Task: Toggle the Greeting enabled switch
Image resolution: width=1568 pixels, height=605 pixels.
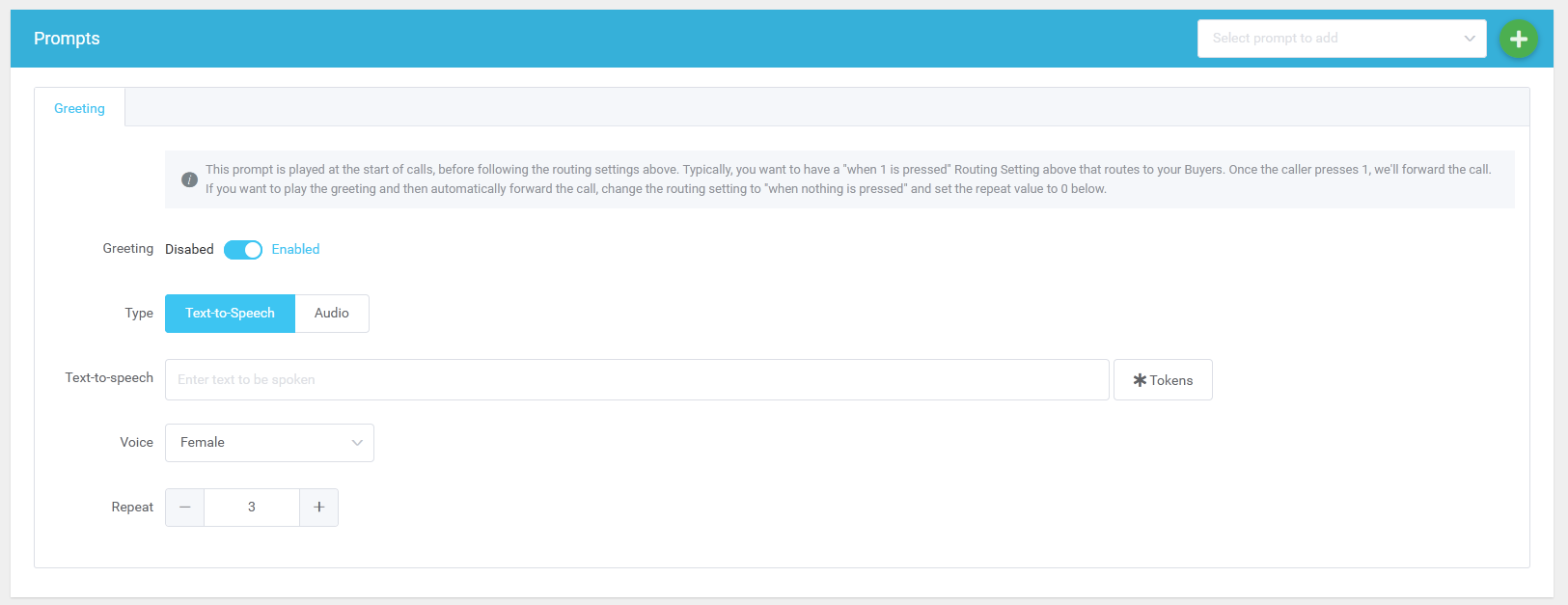Action: 243,250
